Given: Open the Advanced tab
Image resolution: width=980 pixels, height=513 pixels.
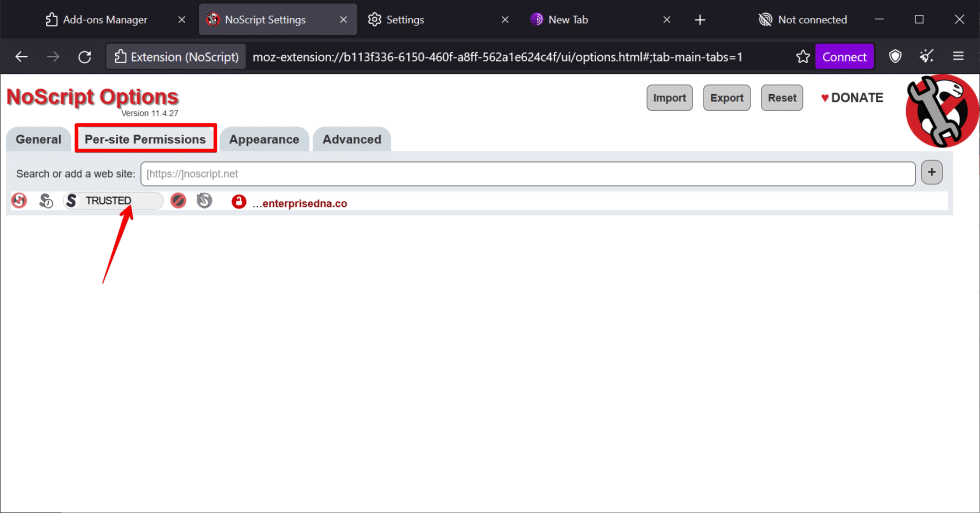Looking at the screenshot, I should pos(352,139).
